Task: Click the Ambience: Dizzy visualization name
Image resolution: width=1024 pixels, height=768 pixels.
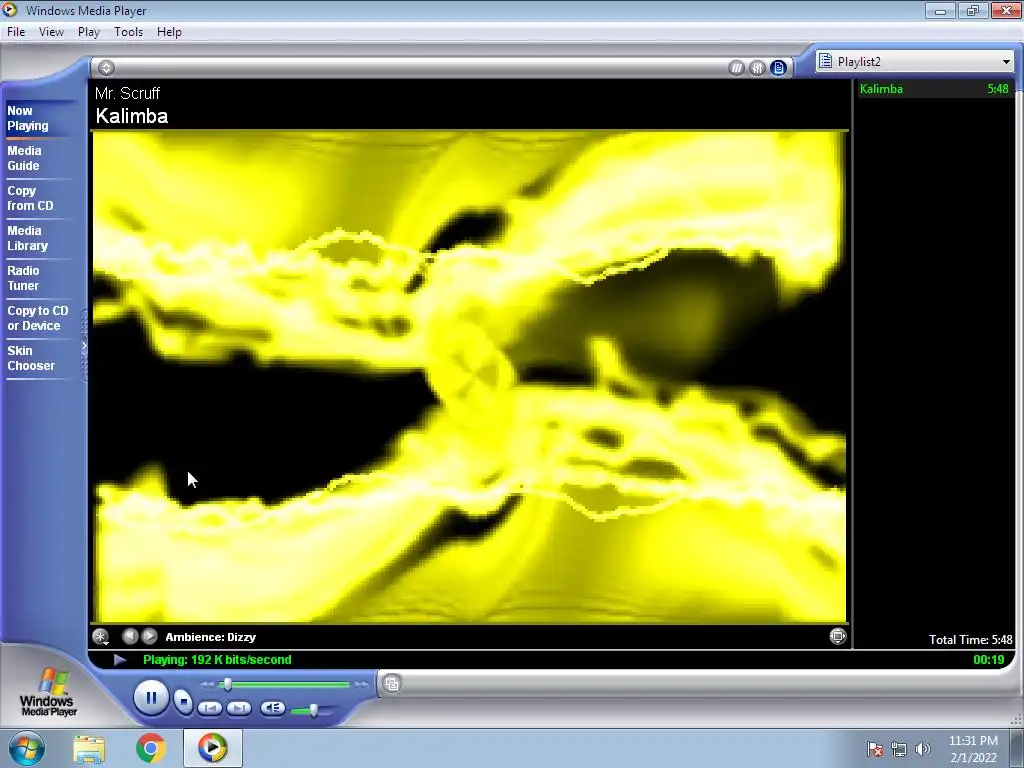Action: click(210, 637)
